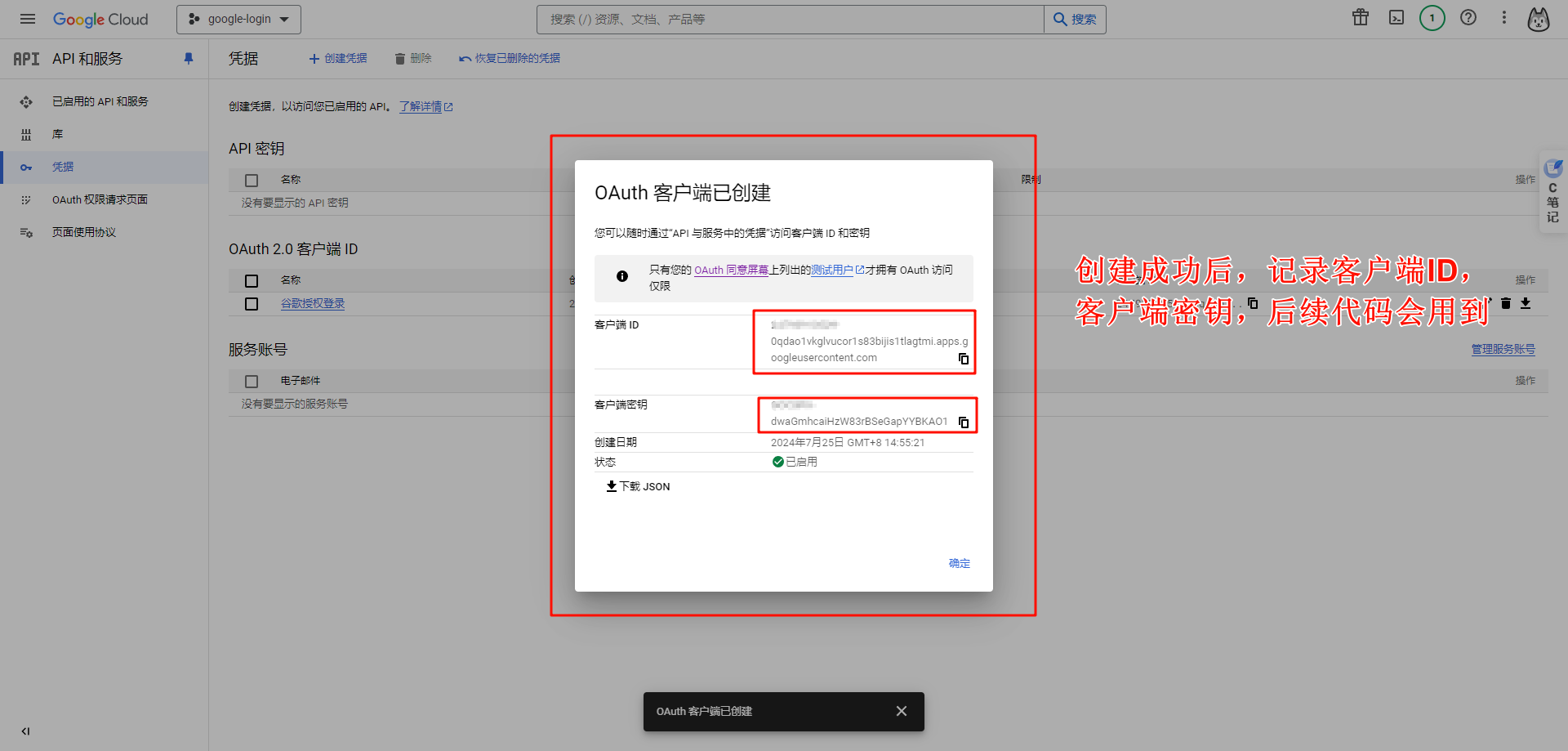The image size is (1568, 751).
Task: Open the user avatar account menu
Action: (1539, 19)
